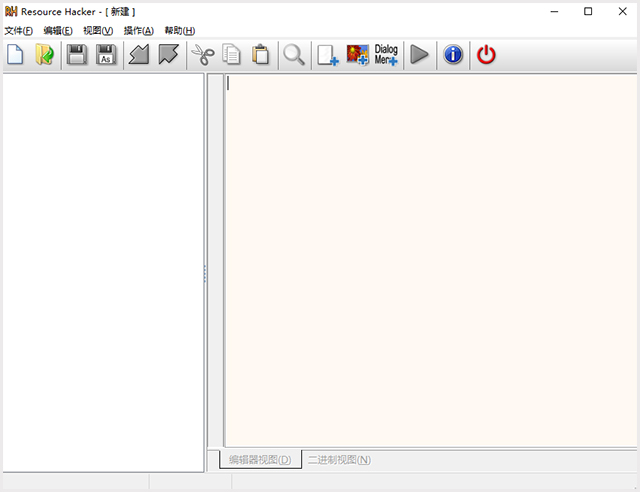The image size is (640, 492).
Task: Click the Add blank resource icon
Action: tap(328, 55)
